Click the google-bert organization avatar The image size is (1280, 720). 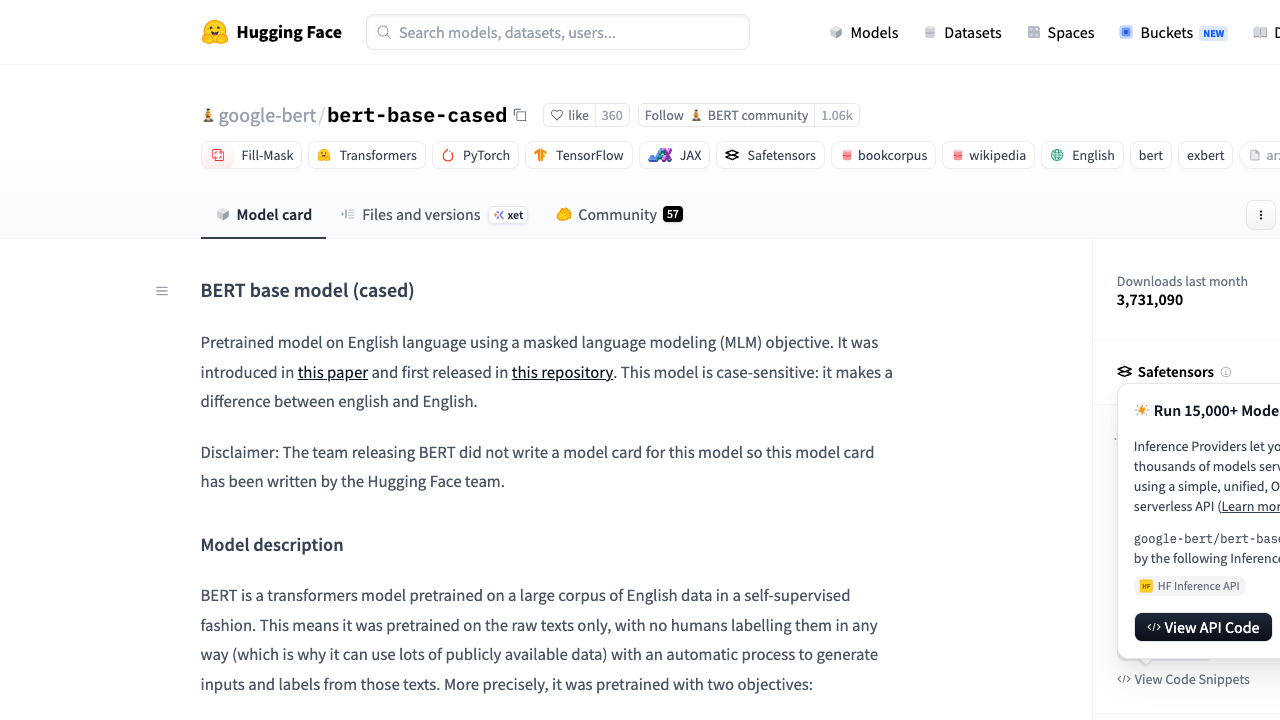click(208, 115)
